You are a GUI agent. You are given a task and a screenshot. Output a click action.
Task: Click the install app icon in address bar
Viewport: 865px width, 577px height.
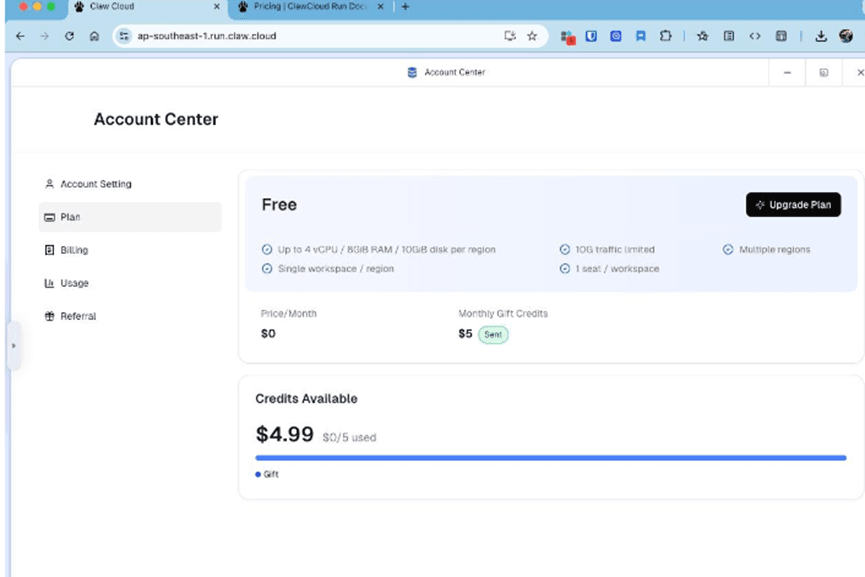click(x=510, y=36)
